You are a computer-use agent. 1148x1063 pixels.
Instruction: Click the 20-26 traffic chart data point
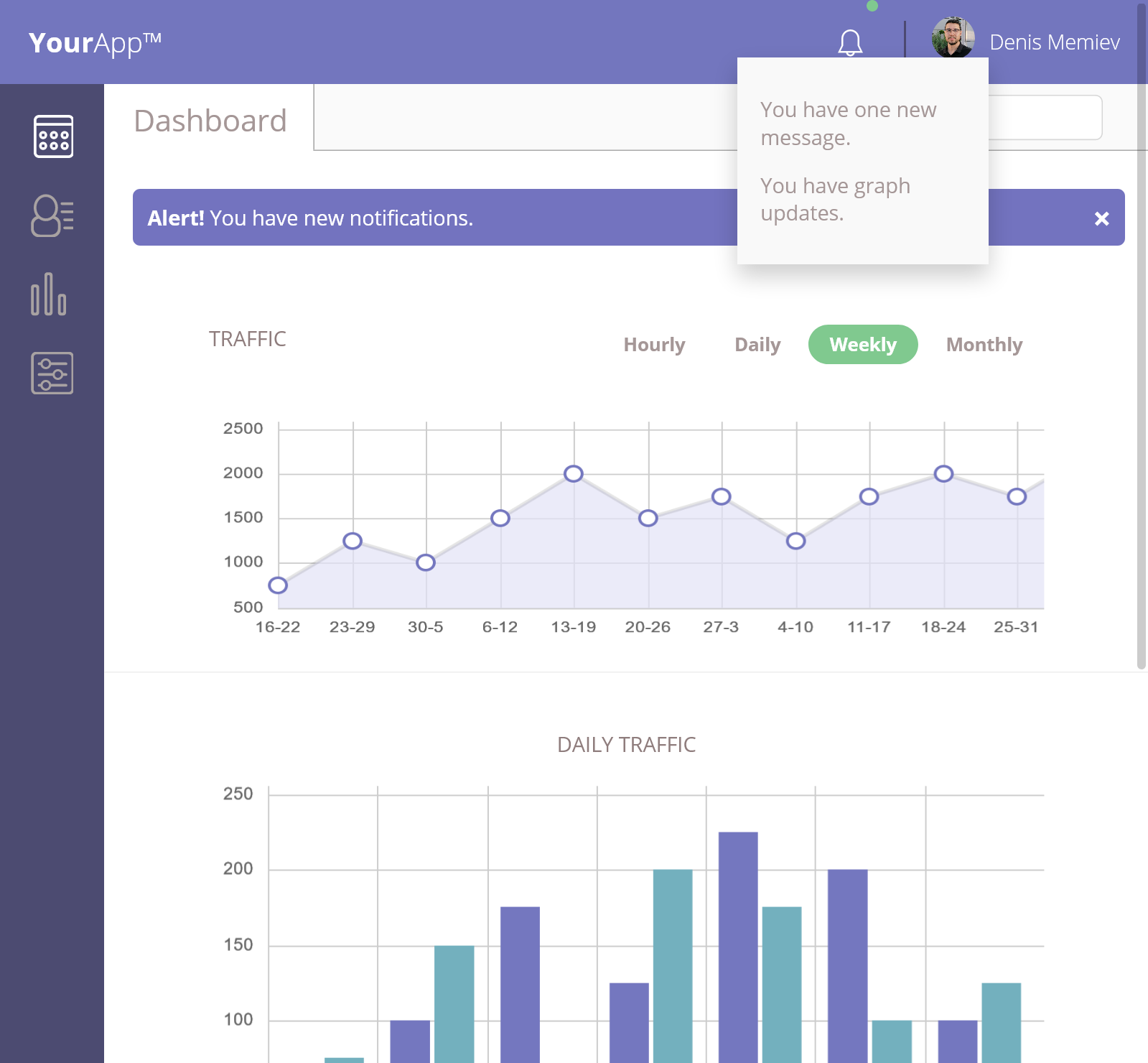(648, 518)
